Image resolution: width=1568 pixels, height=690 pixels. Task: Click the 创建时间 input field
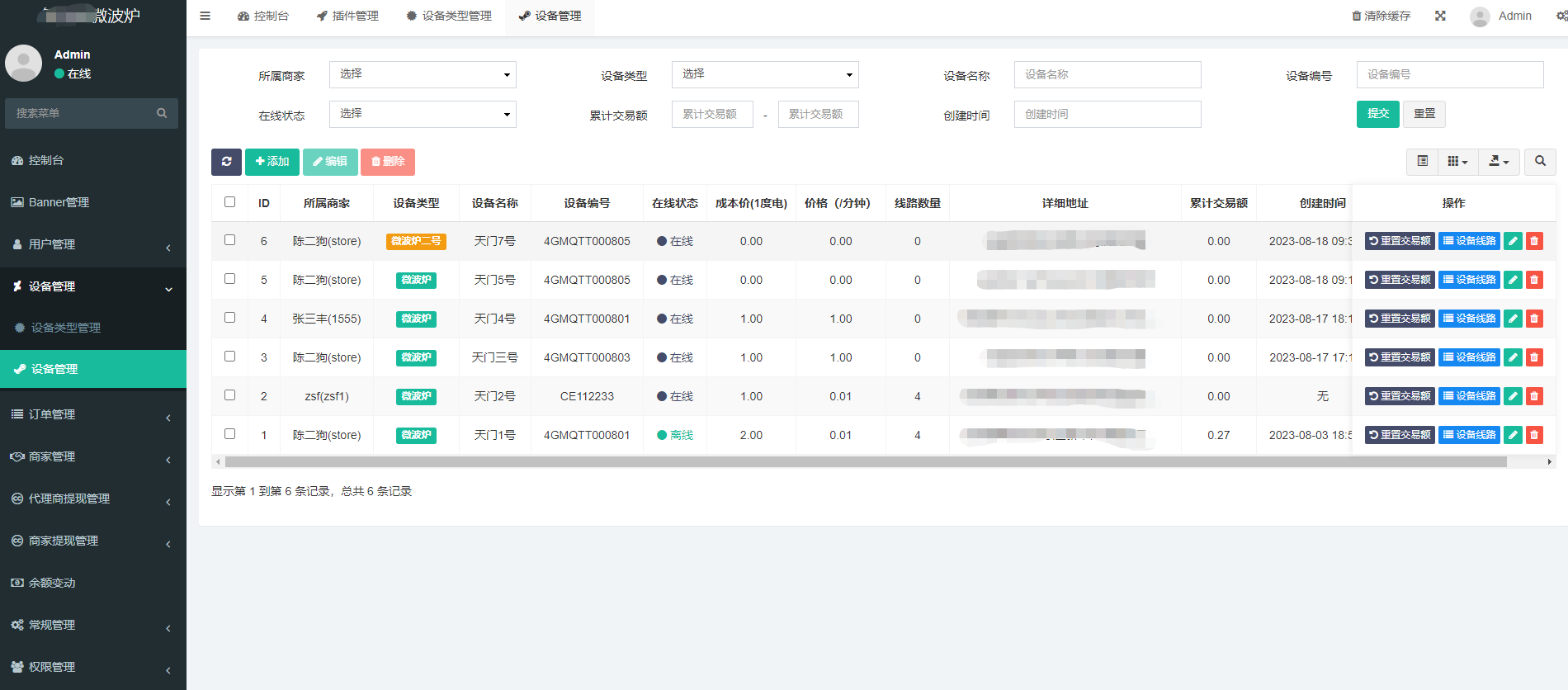pyautogui.click(x=1108, y=114)
